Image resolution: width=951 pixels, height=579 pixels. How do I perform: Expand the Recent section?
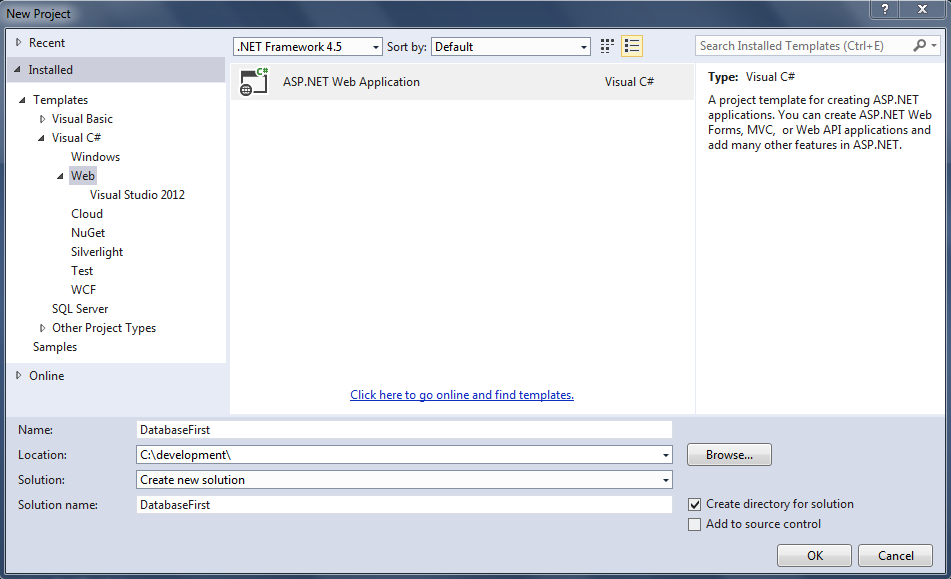pos(18,42)
